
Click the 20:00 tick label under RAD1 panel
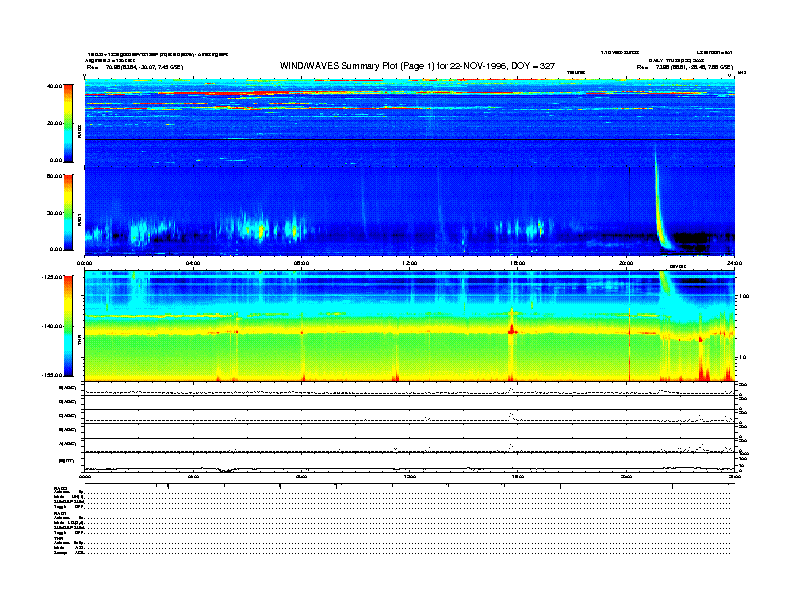(x=626, y=263)
